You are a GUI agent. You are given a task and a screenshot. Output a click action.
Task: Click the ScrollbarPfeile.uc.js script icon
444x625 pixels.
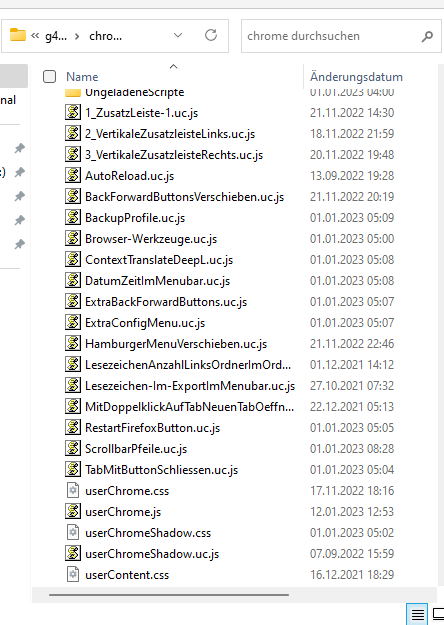(73, 448)
